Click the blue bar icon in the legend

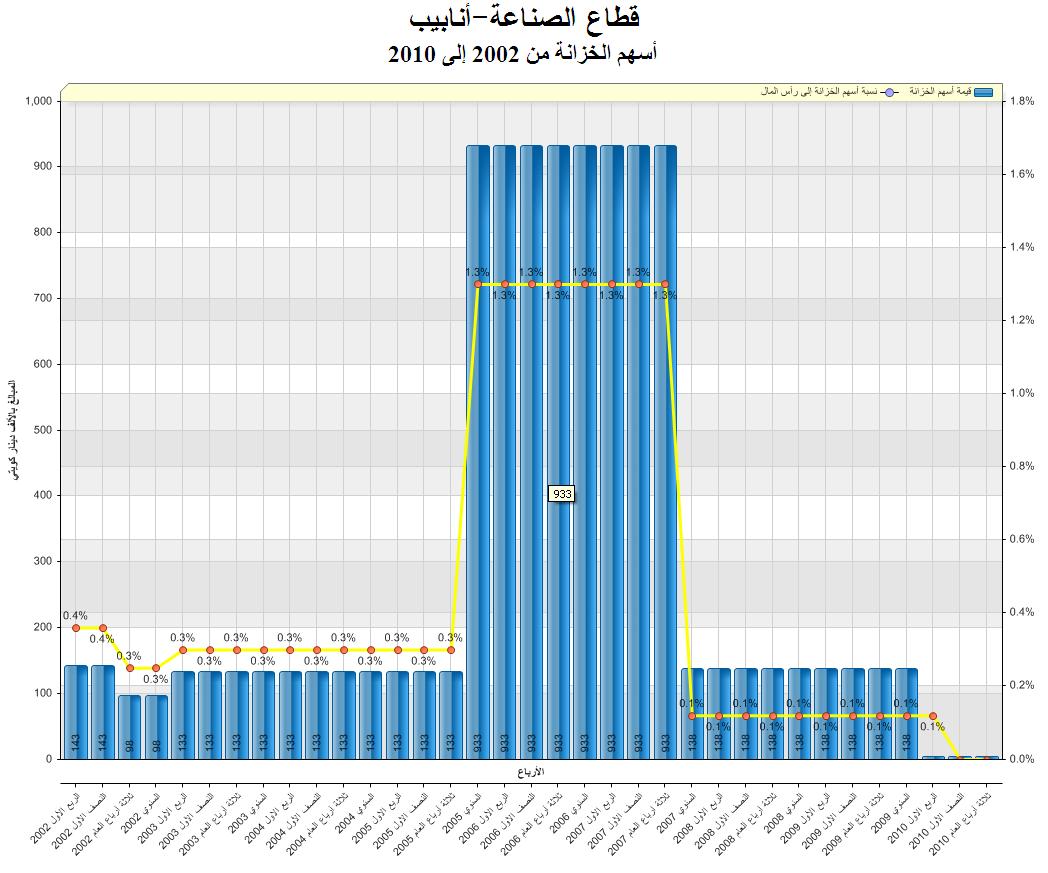(x=982, y=92)
